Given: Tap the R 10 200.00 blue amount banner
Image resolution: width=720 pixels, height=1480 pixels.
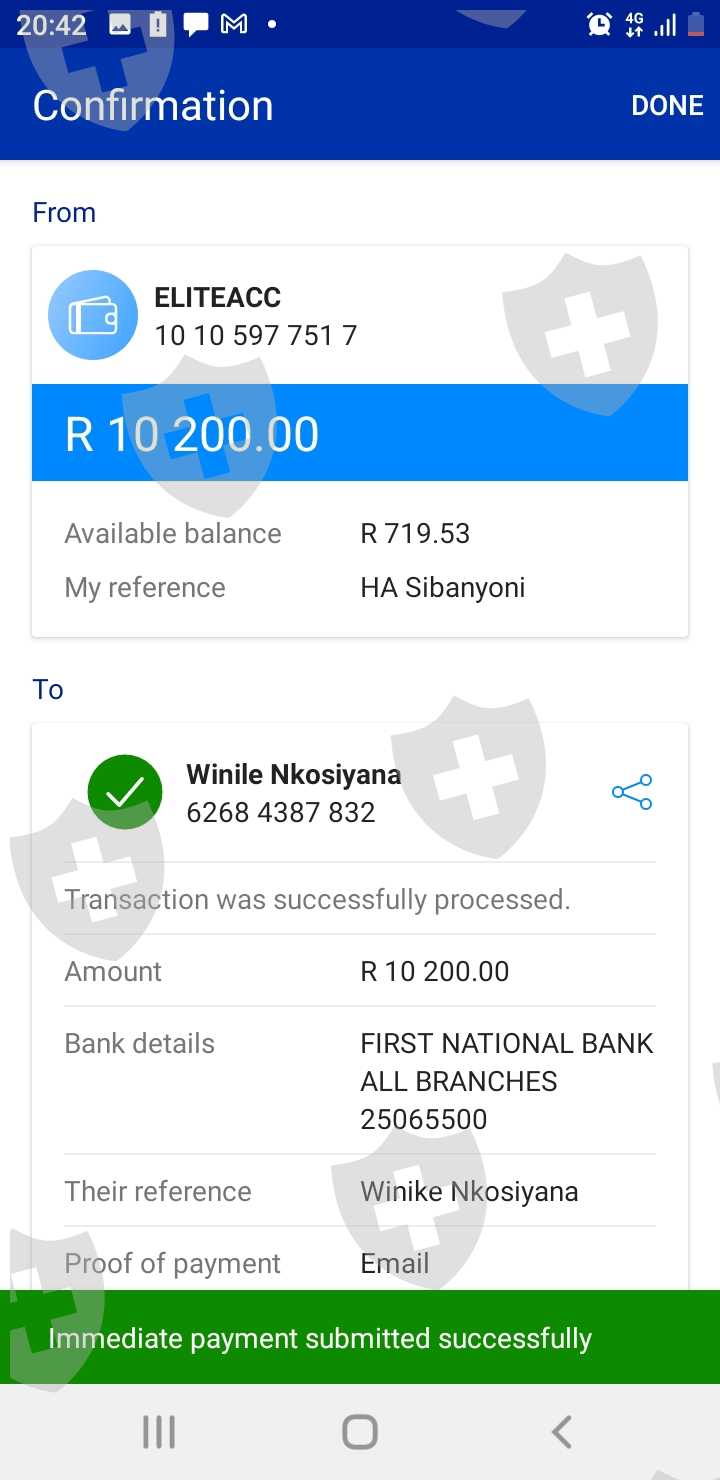Looking at the screenshot, I should pos(360,433).
